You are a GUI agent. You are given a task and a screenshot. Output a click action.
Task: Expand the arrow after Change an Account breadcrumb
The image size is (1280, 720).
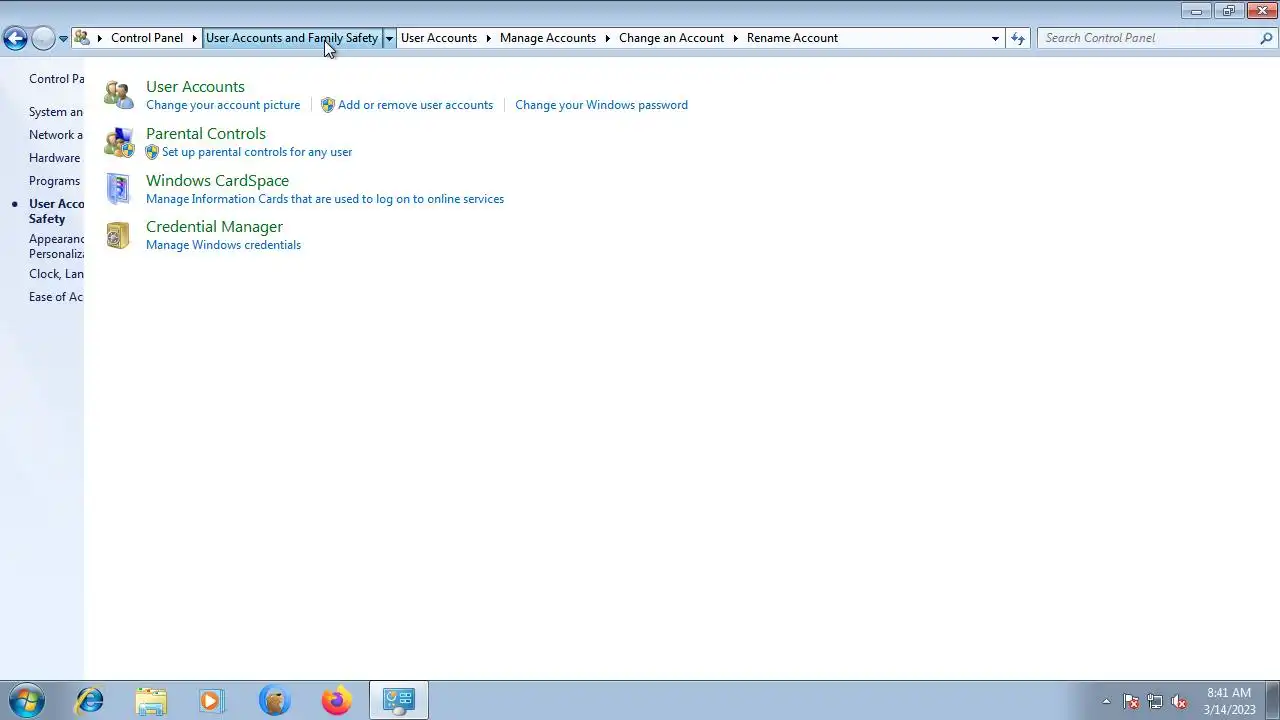735,38
